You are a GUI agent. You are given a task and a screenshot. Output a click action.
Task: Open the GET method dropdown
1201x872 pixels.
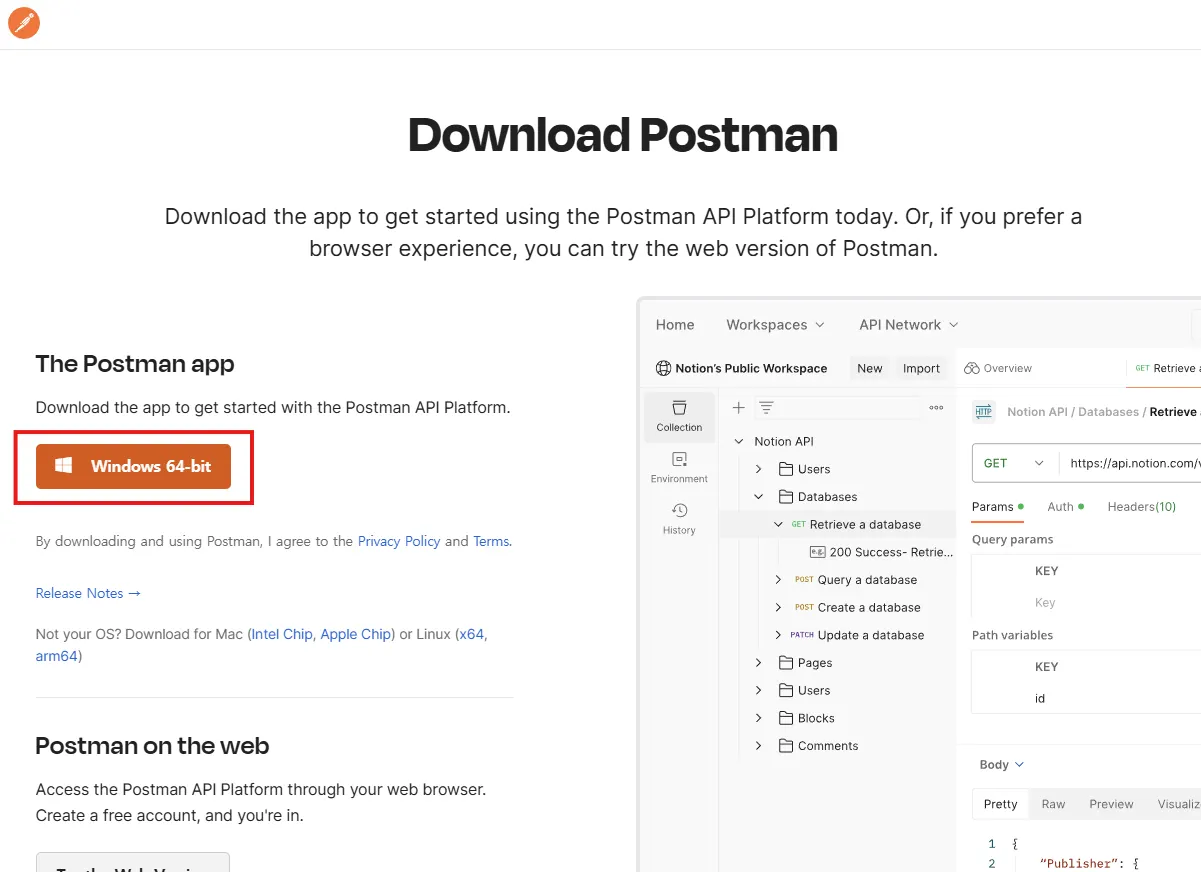coord(1013,463)
